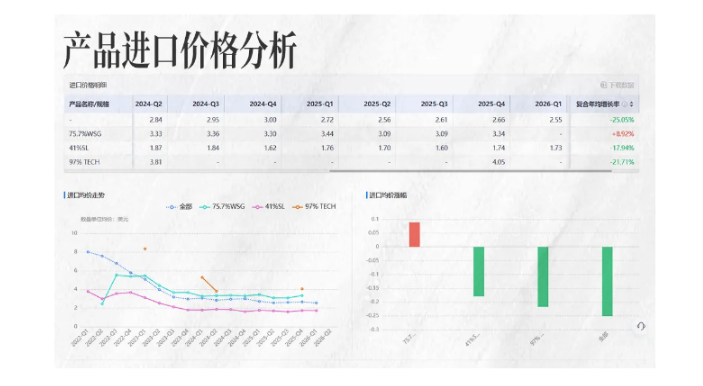Image resolution: width=703 pixels, height=386 pixels.
Task: Click the horizontal scrollbar below the table
Action: coord(471,171)
